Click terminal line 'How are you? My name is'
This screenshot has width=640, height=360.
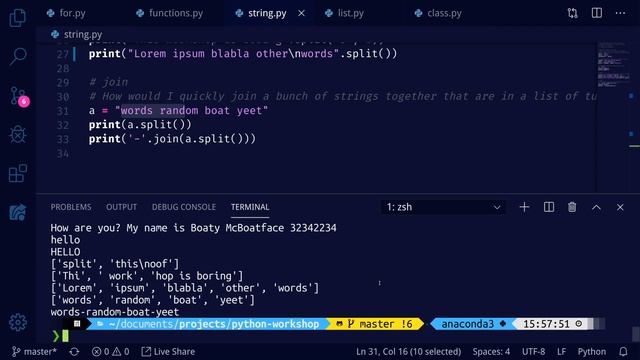pos(193,228)
